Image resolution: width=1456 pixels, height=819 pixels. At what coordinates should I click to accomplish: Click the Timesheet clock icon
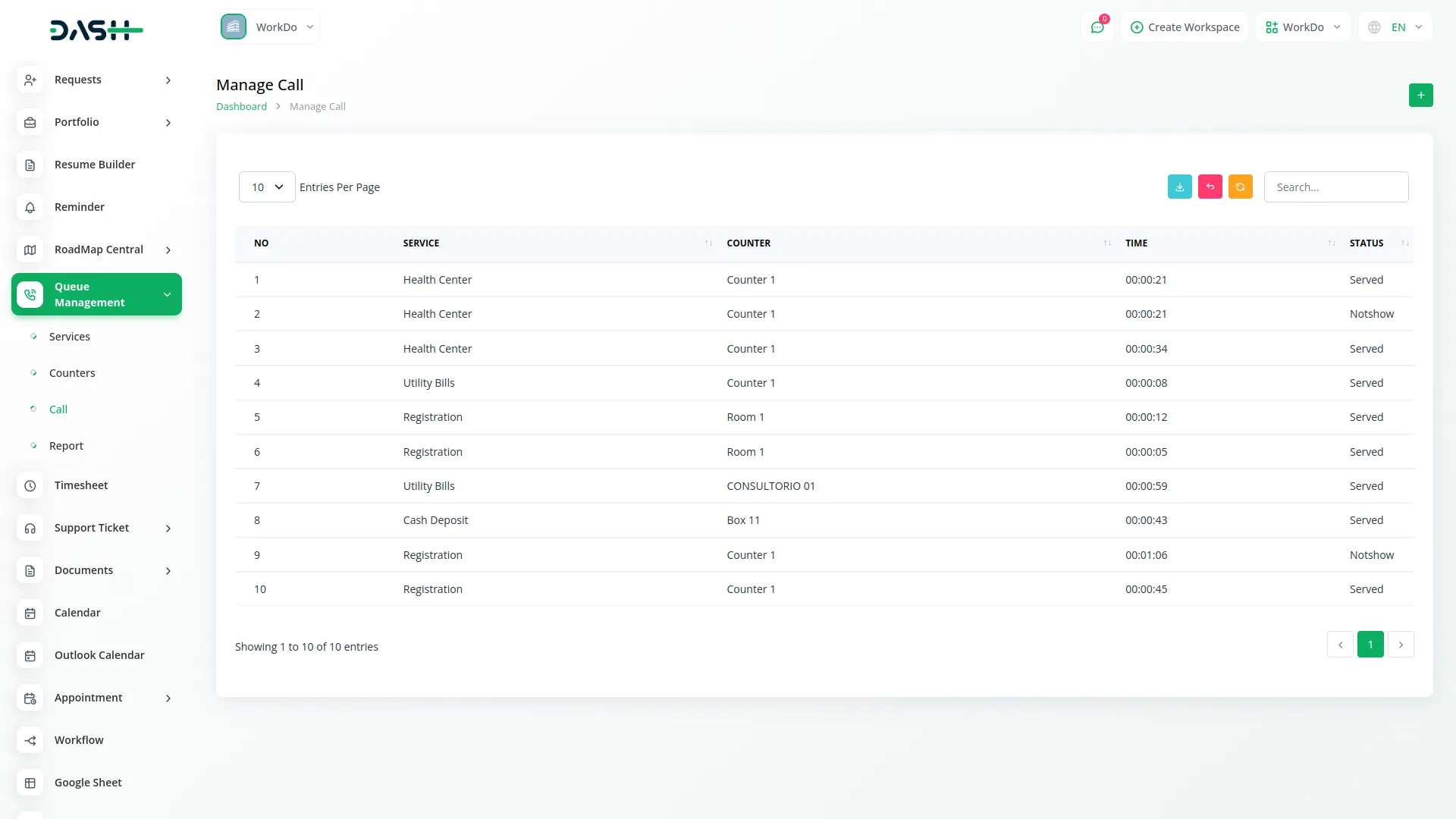pyautogui.click(x=30, y=485)
